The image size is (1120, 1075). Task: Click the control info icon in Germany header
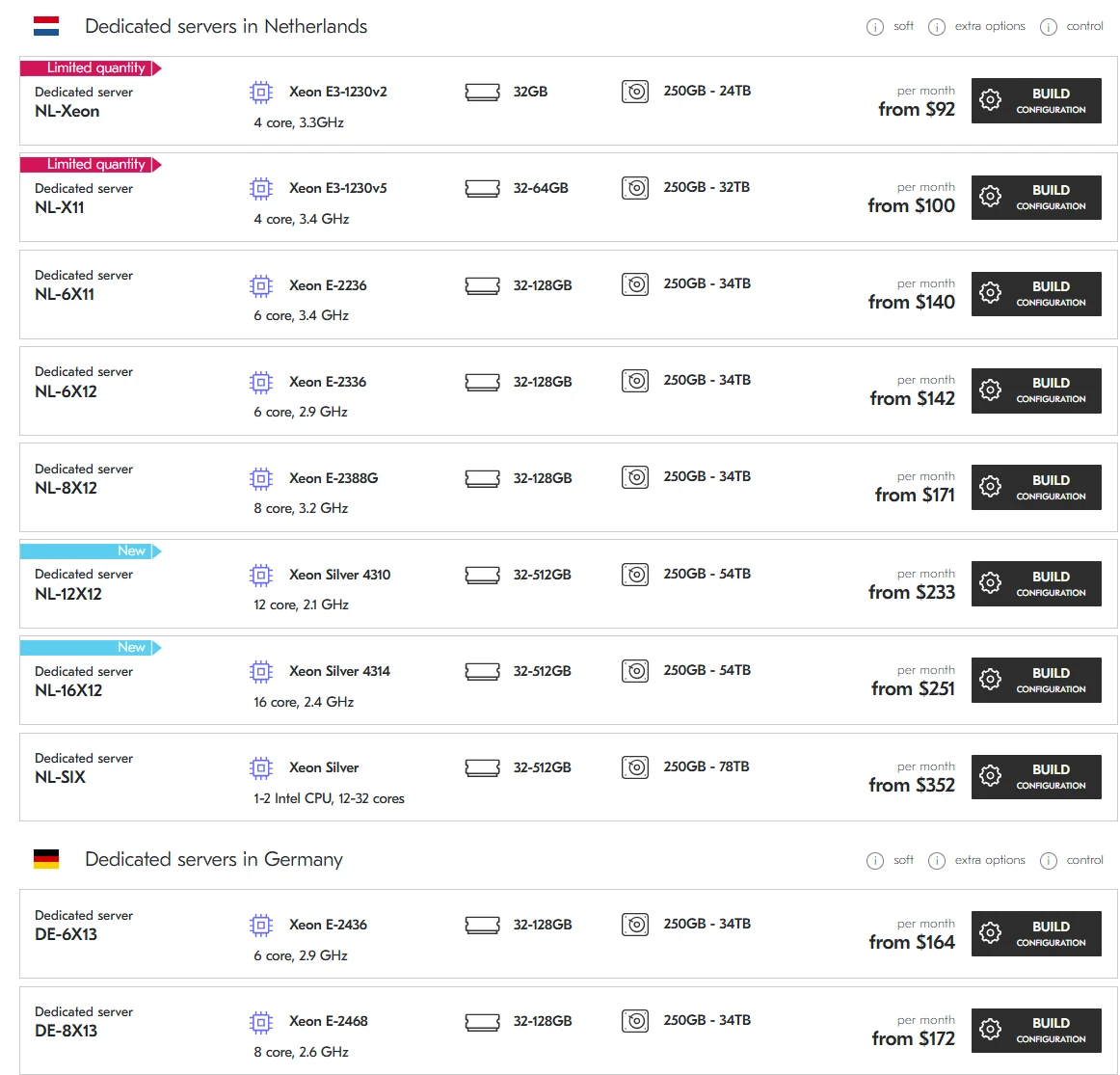[x=1049, y=861]
